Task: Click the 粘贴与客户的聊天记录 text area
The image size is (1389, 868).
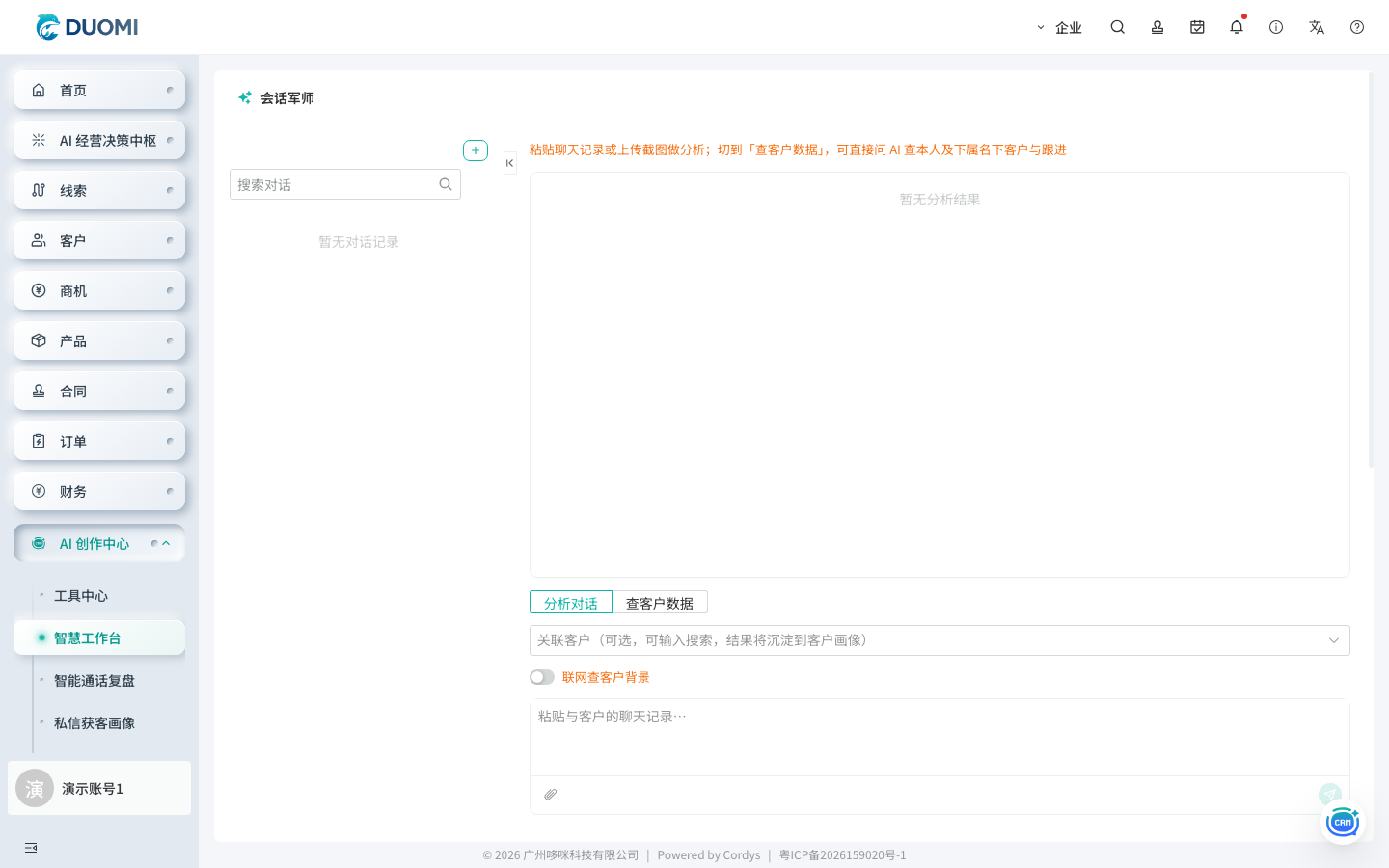Action: click(x=940, y=737)
